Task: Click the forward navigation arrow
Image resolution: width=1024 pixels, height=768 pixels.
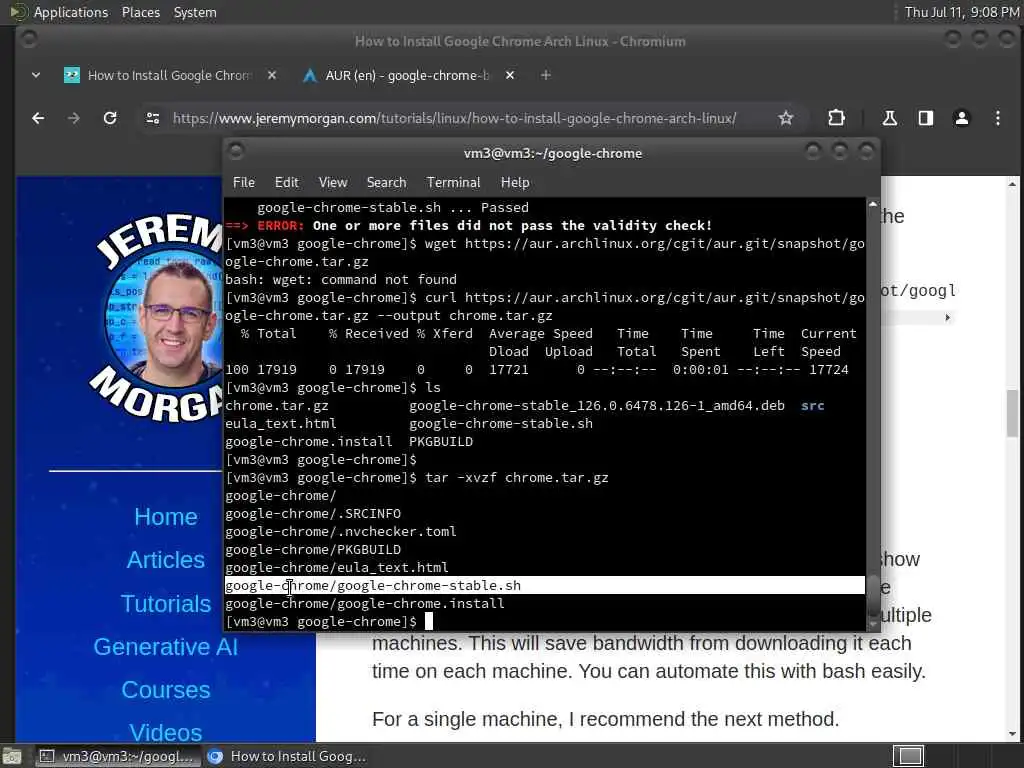Action: point(74,118)
